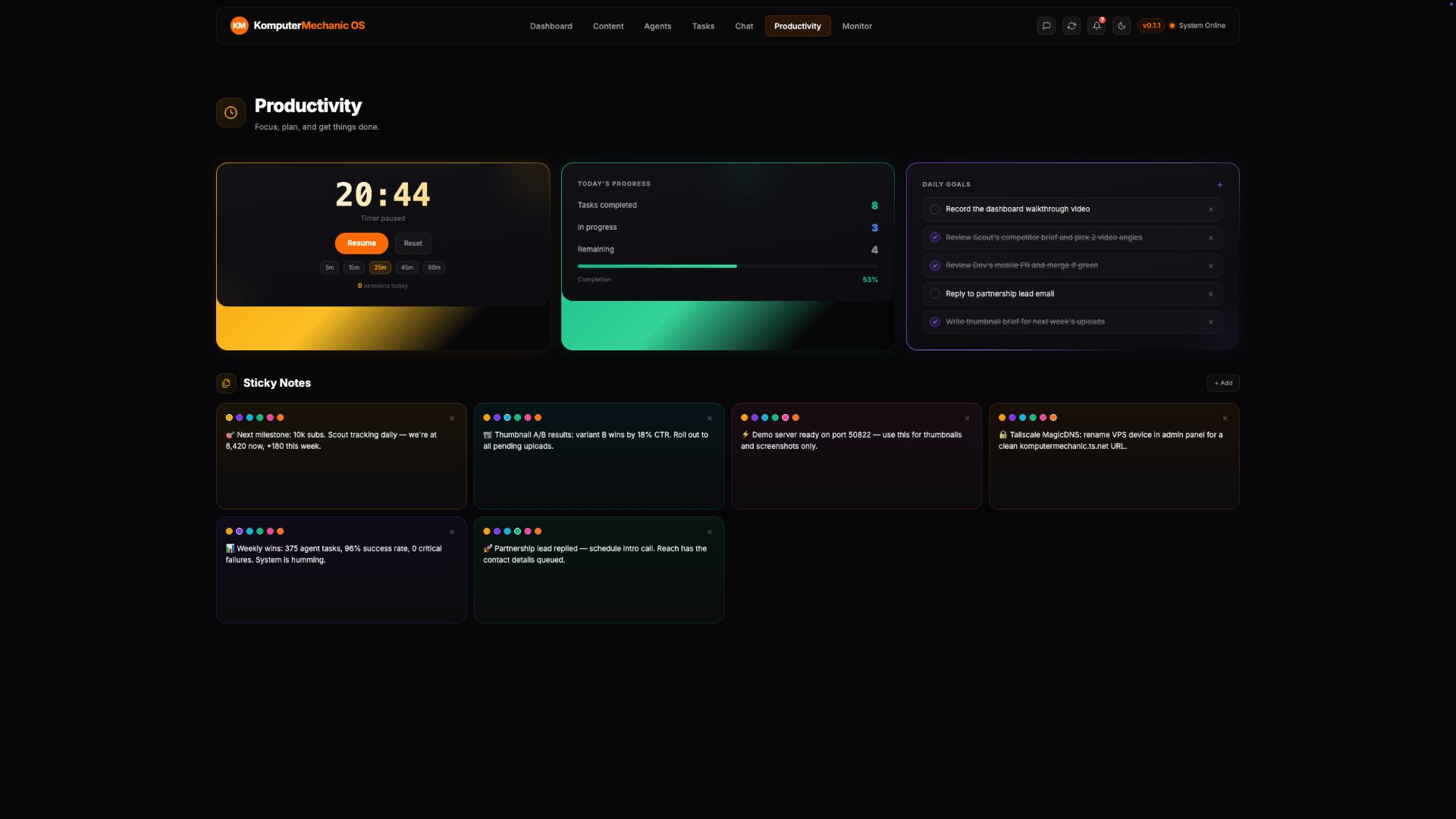Open the Chat tab
The height and width of the screenshot is (819, 1456).
point(744,26)
